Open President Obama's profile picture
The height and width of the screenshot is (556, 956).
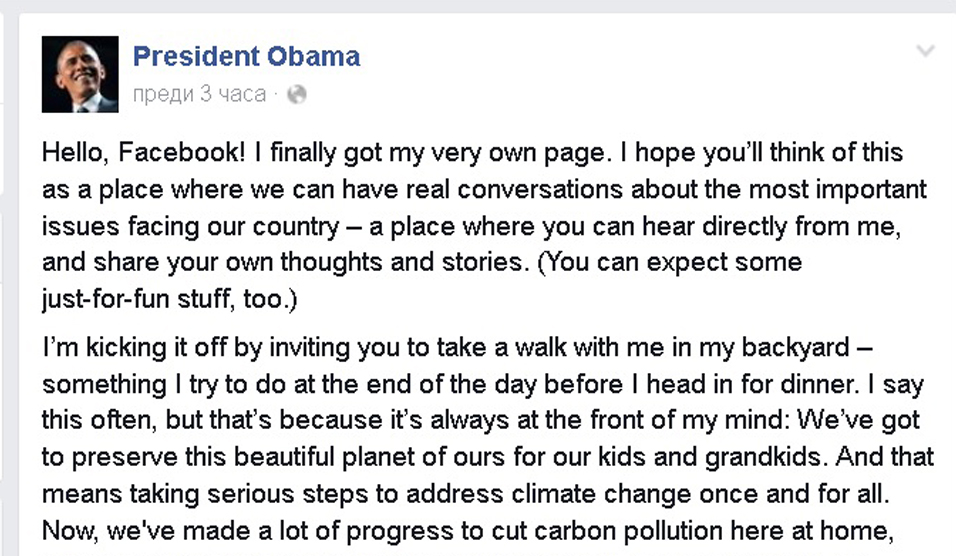80,75
